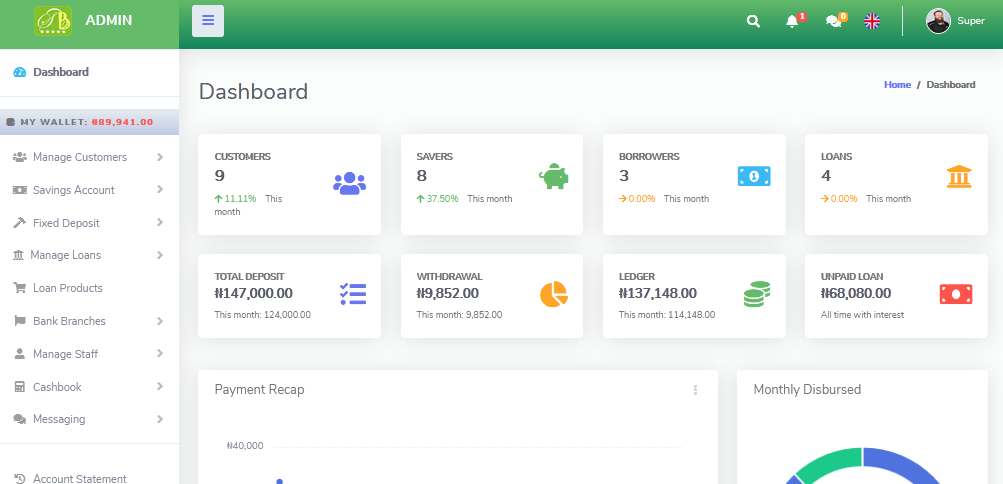Screen dimensions: 1003x484
Task: Open the chat messages icon in header
Action: click(x=833, y=21)
